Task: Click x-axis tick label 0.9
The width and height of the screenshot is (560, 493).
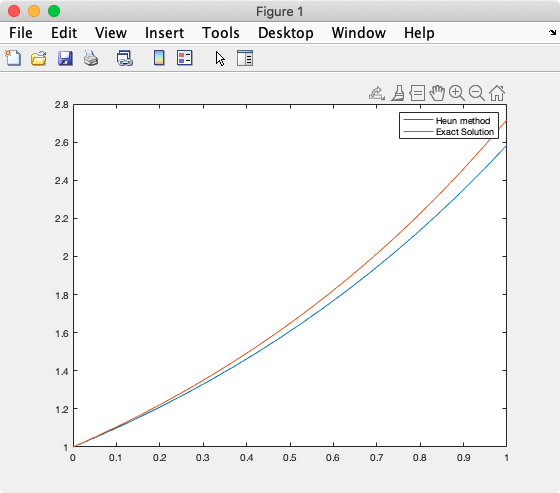Action: [464, 458]
